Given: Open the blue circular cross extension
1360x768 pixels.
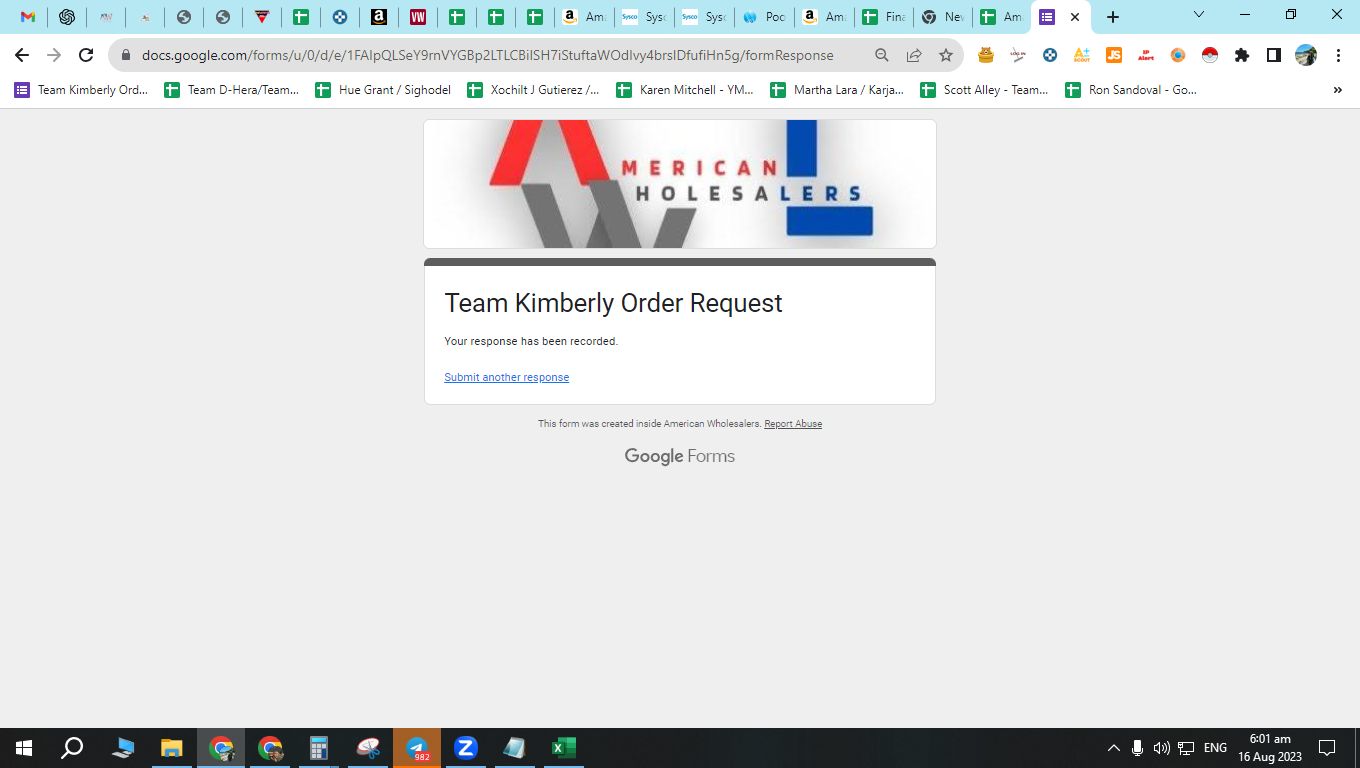Looking at the screenshot, I should click(1050, 56).
